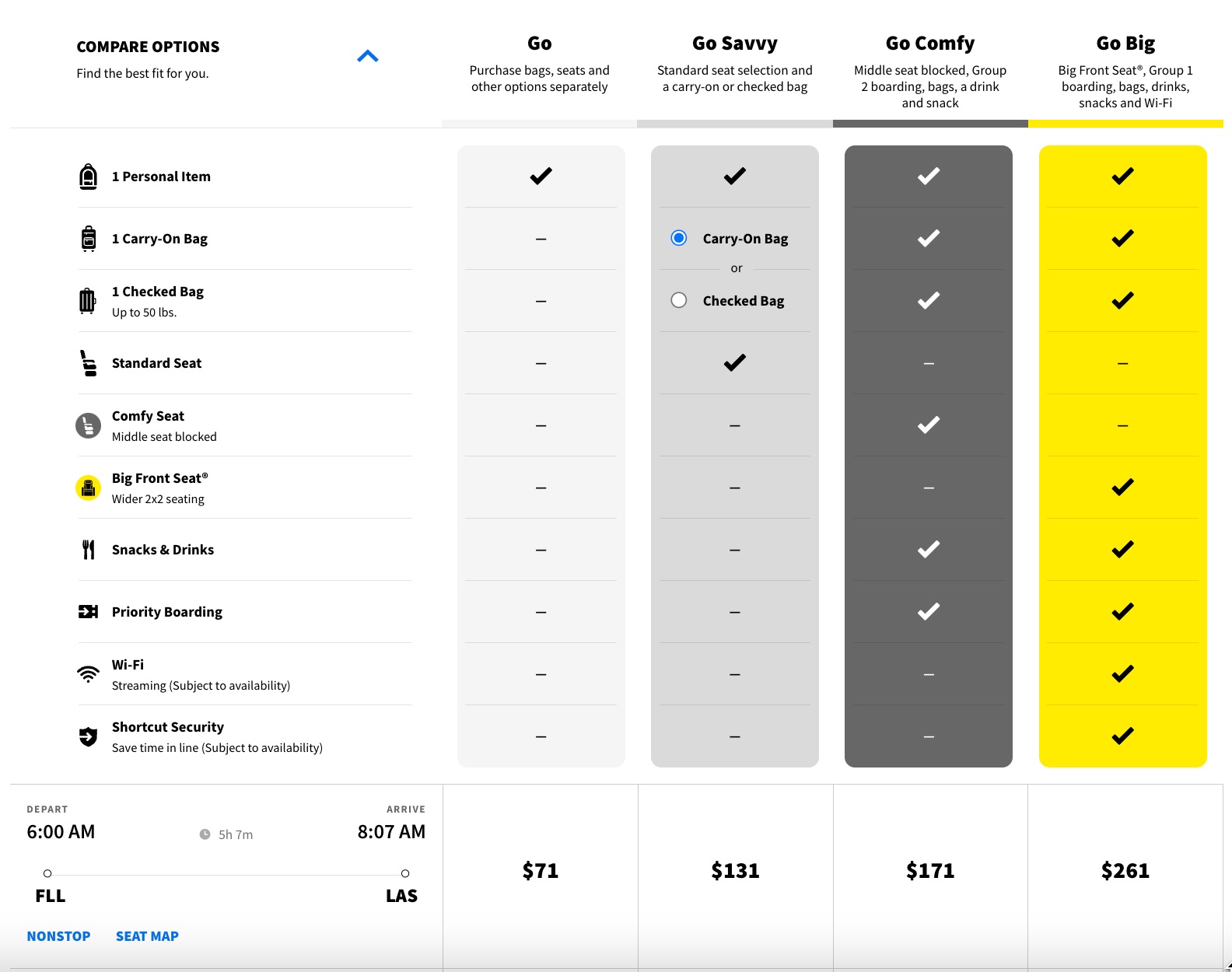
Task: Click the Carry-On Bag suitcase icon
Action: pos(89,239)
